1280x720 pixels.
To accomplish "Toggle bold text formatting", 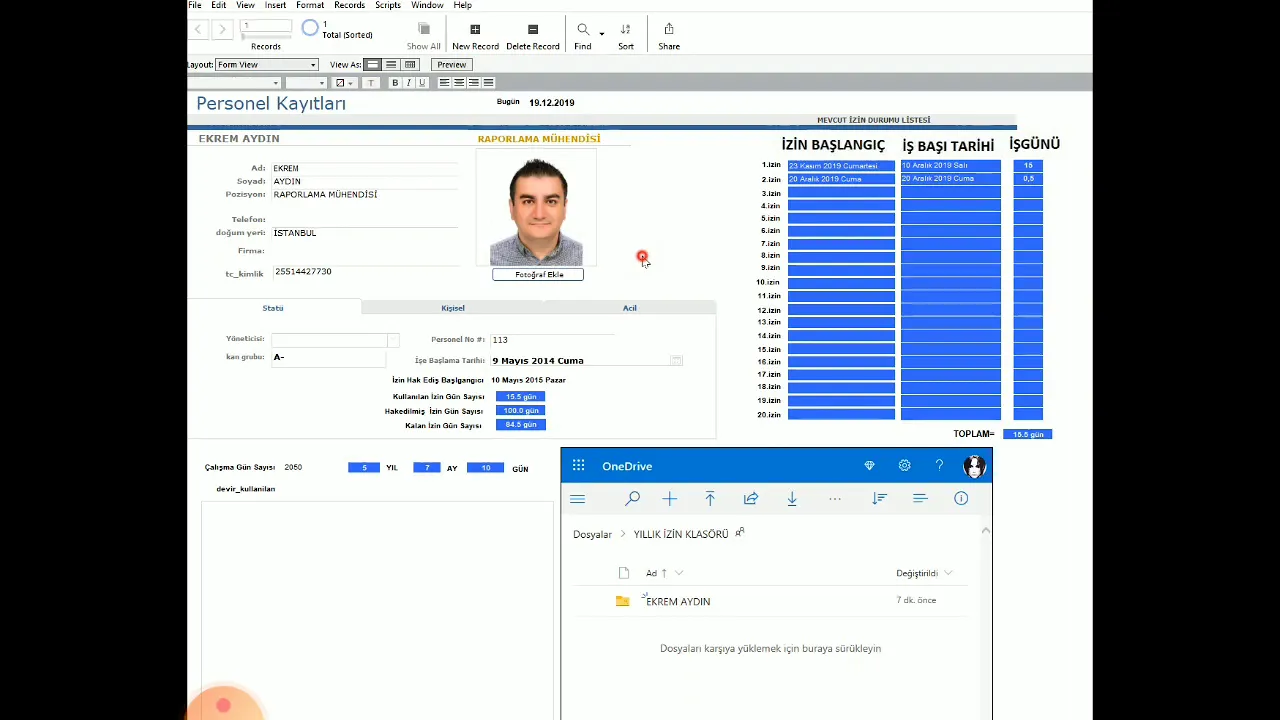I will pos(395,83).
